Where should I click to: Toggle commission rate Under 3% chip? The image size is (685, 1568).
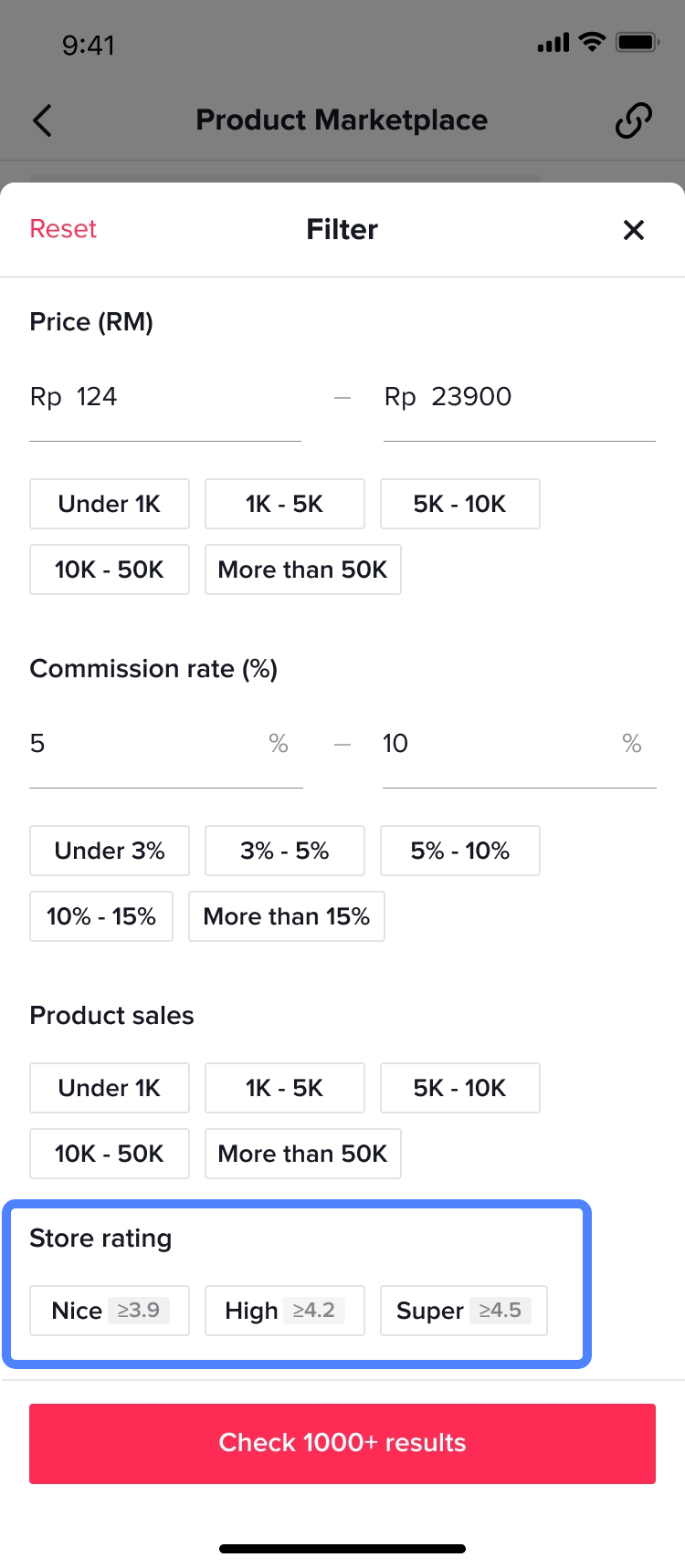click(x=110, y=851)
